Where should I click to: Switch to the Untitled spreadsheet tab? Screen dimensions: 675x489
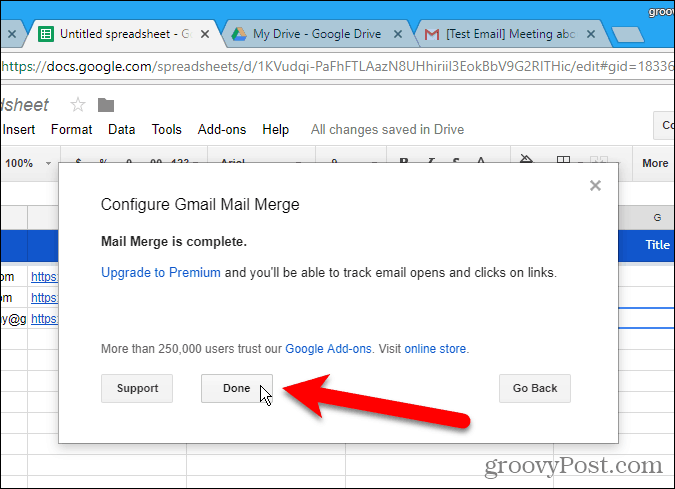point(125,34)
